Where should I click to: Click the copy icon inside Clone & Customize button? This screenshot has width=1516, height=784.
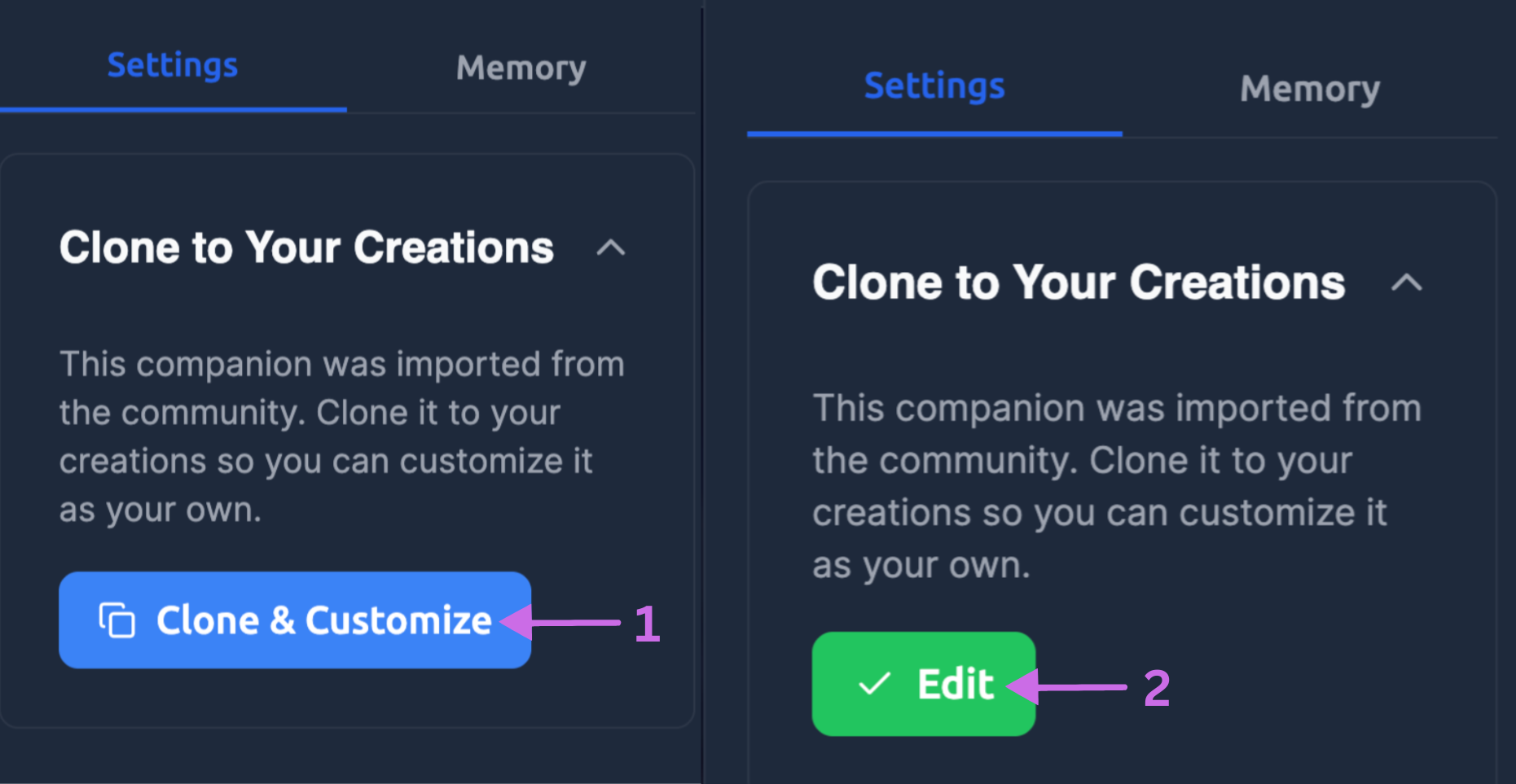point(116,620)
